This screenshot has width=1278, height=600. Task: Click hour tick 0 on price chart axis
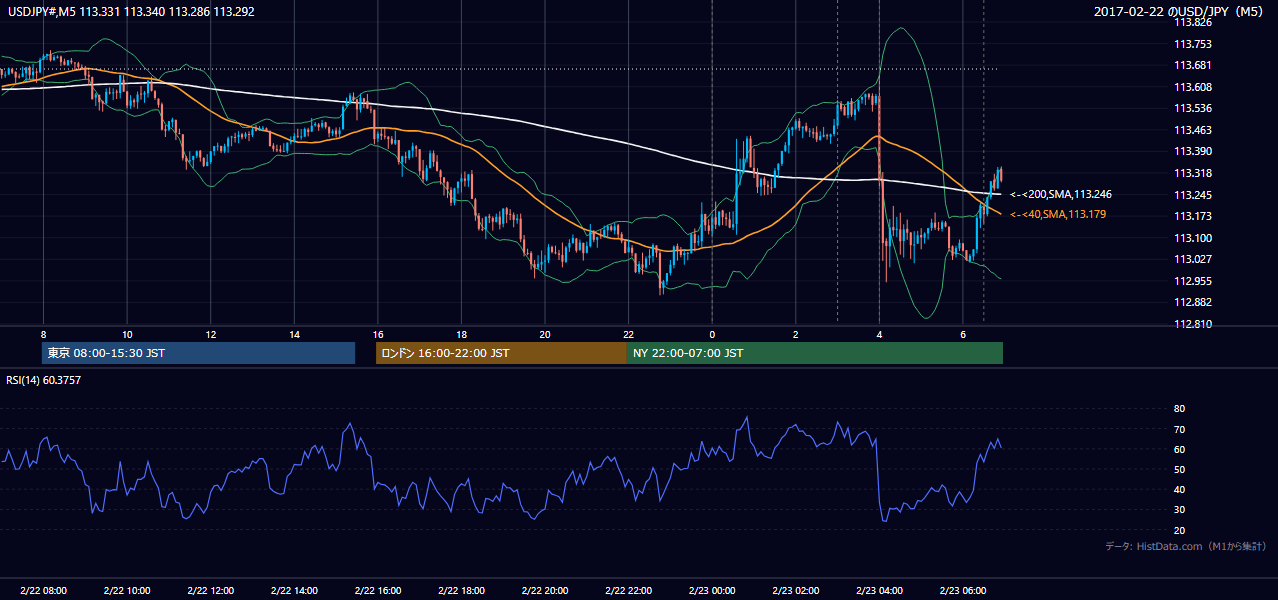tap(712, 334)
